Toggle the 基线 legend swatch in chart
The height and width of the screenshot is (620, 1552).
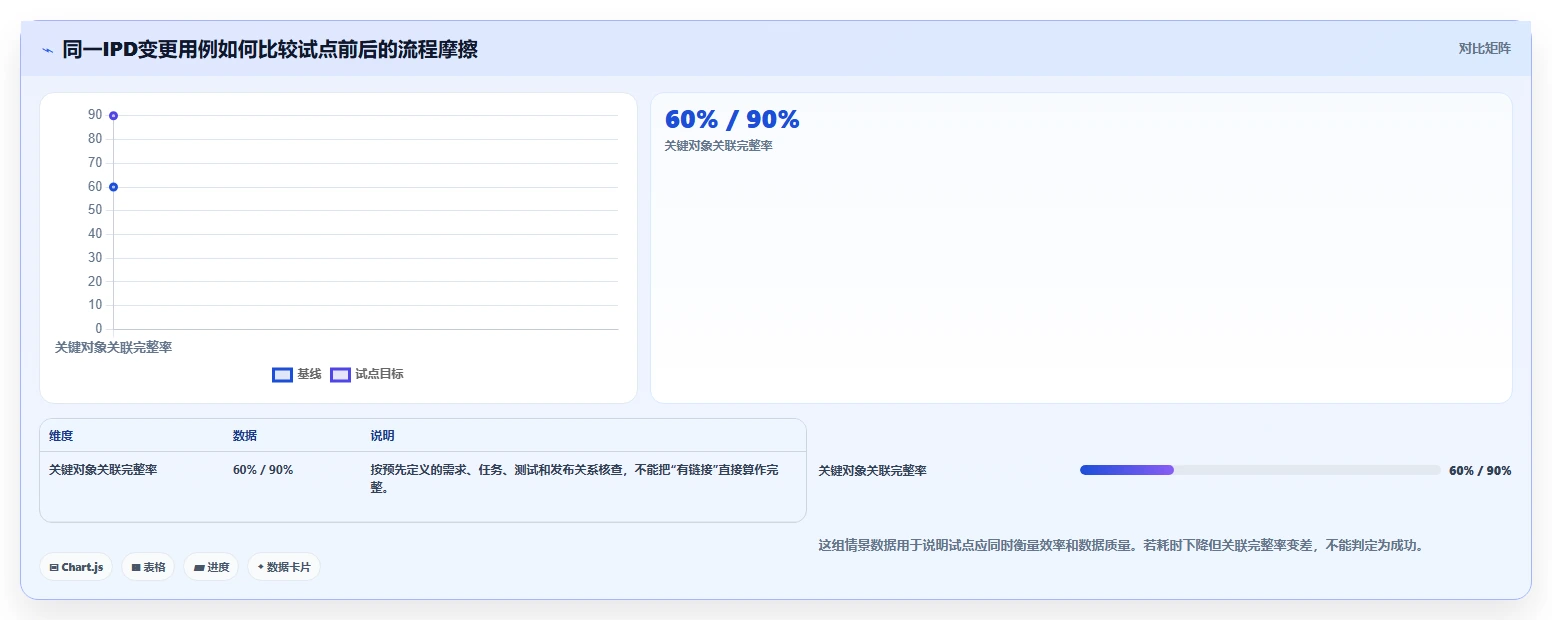[x=282, y=374]
